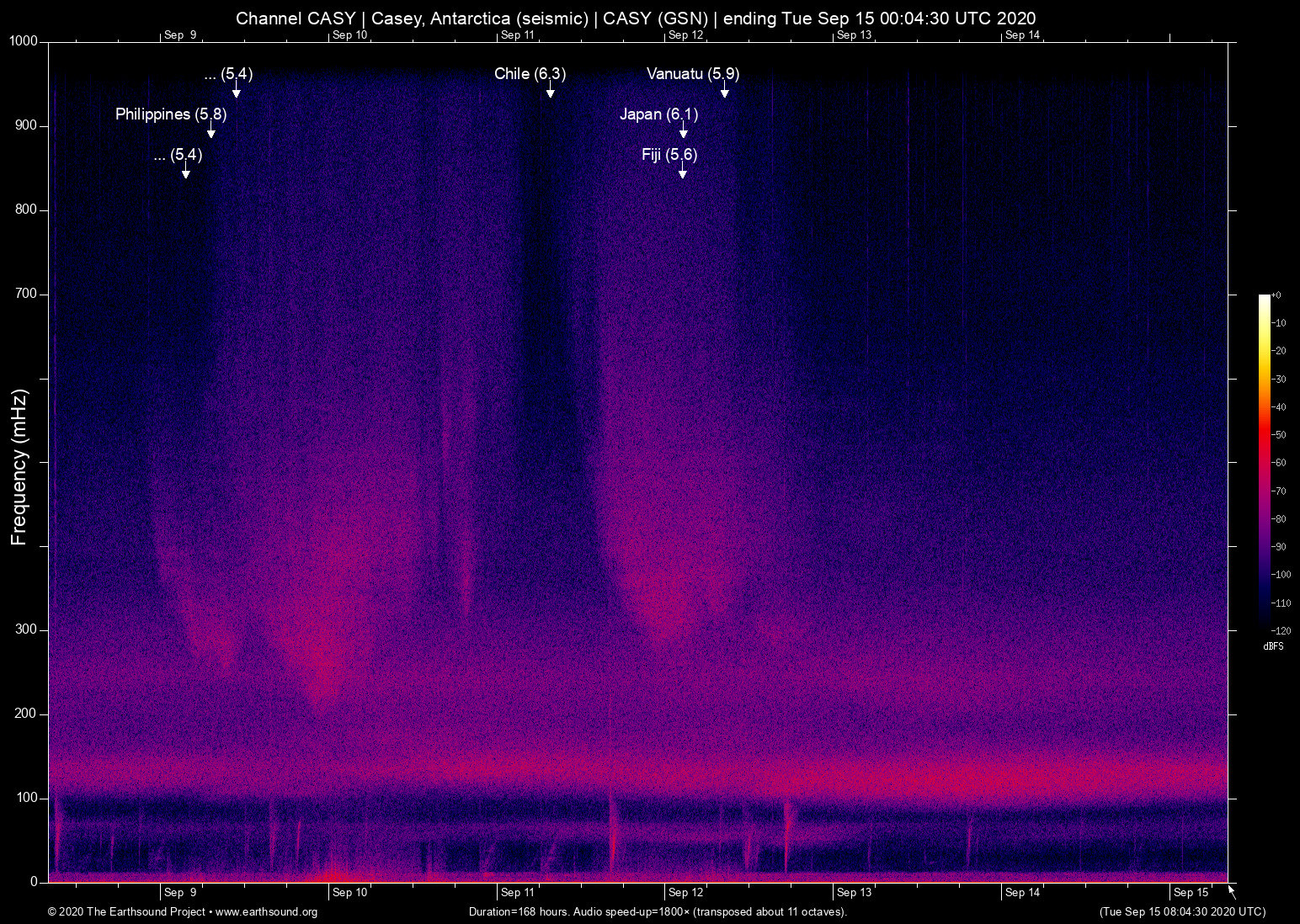1300x924 pixels.
Task: Select the Sep 15 tick at bottom right
Action: click(1192, 892)
